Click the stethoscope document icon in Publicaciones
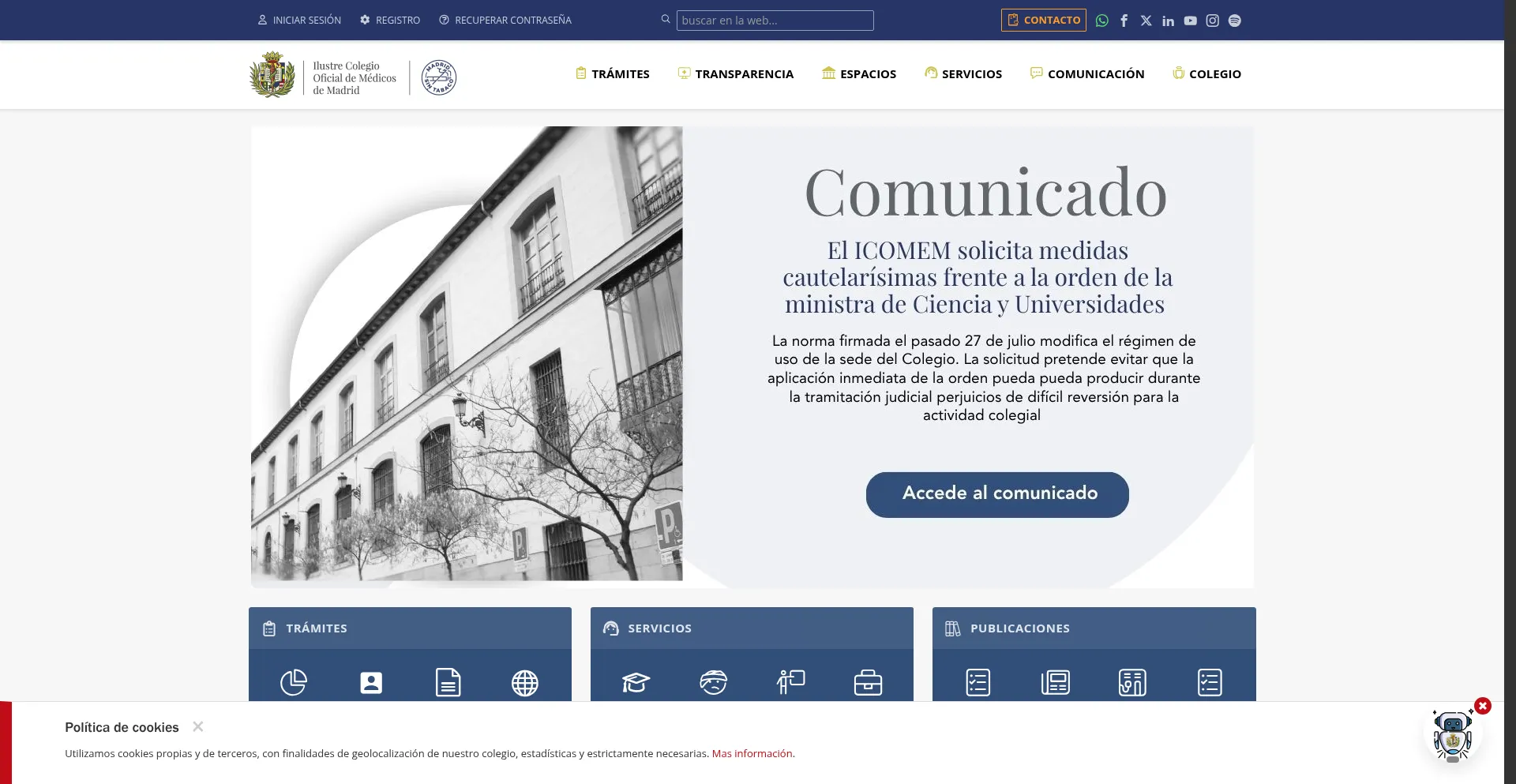Image resolution: width=1516 pixels, height=784 pixels. click(1132, 682)
